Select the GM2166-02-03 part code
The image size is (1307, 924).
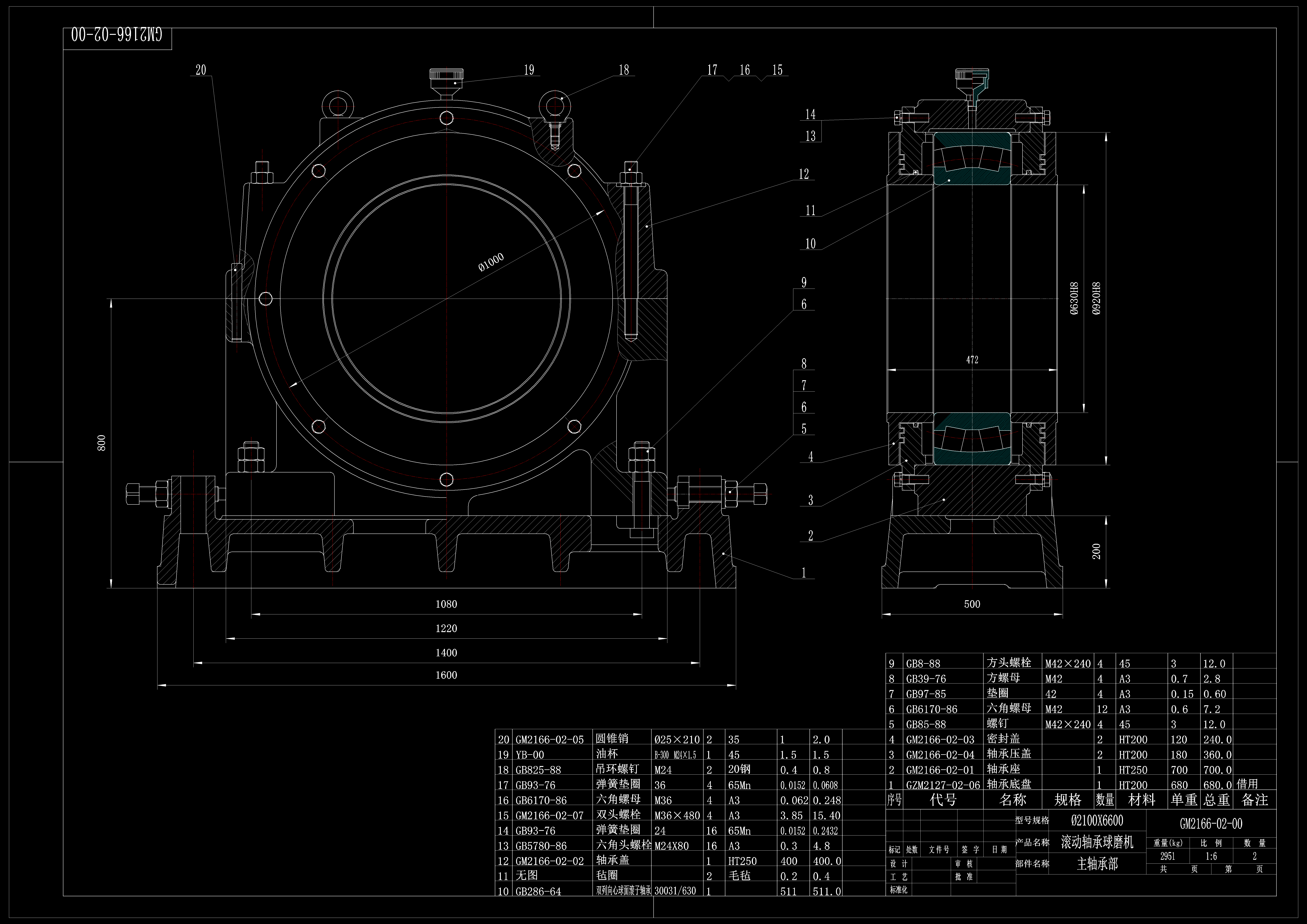click(x=940, y=740)
